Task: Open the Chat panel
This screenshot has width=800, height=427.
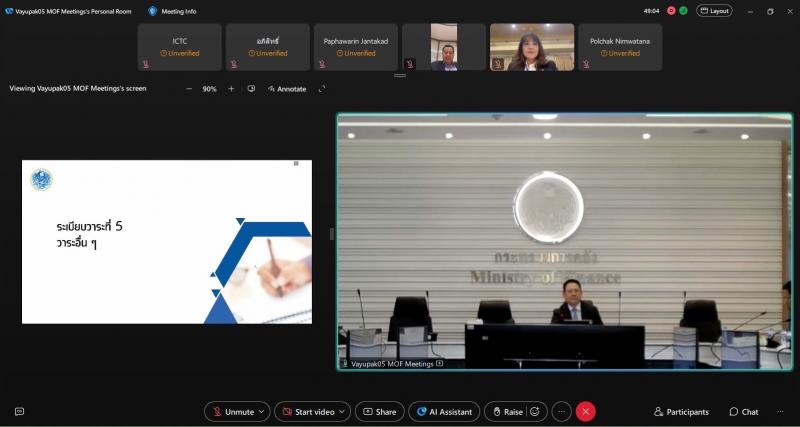Action: pyautogui.click(x=744, y=412)
